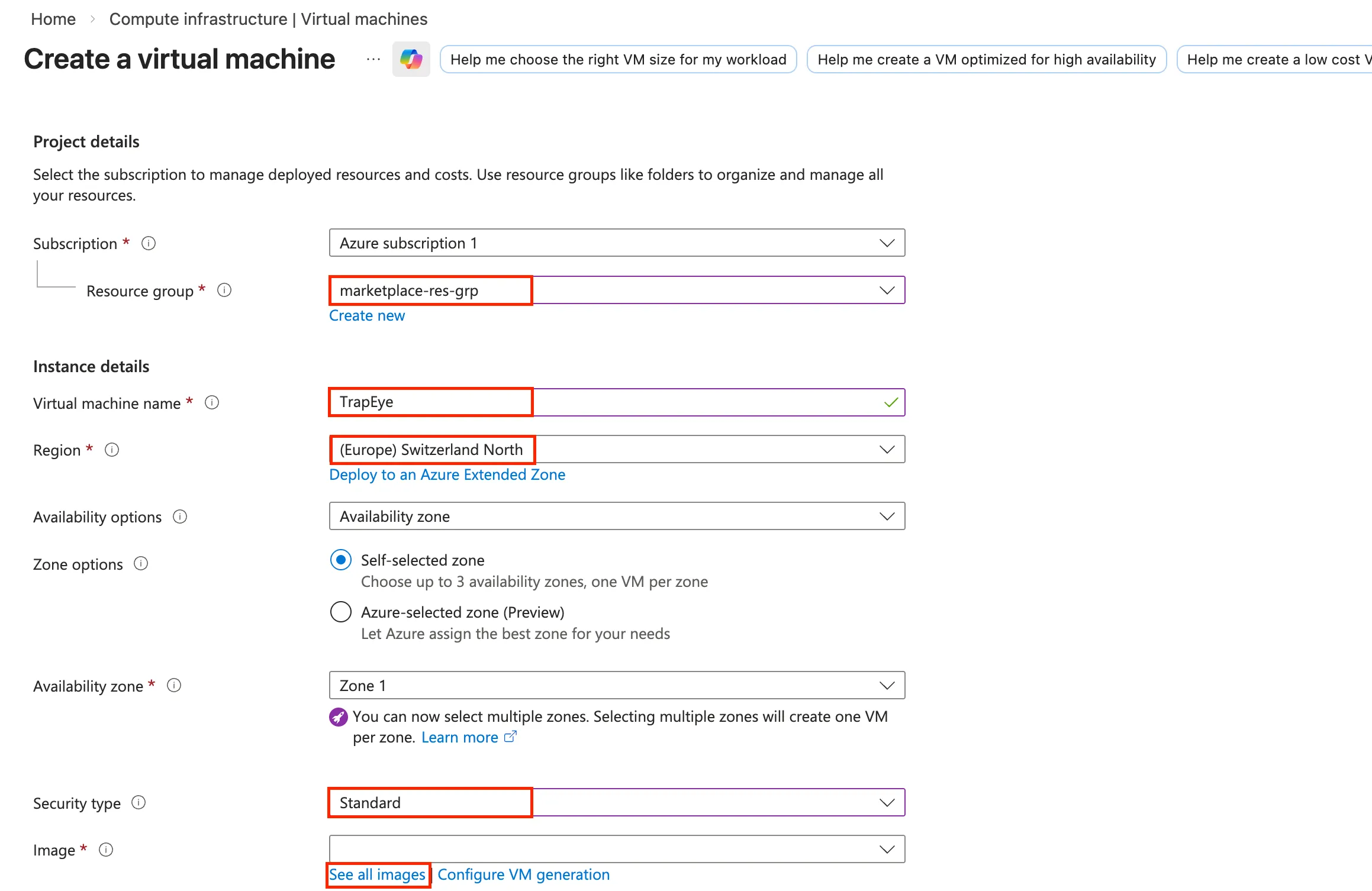
Task: Click the Virtual machine name info icon
Action: click(212, 402)
